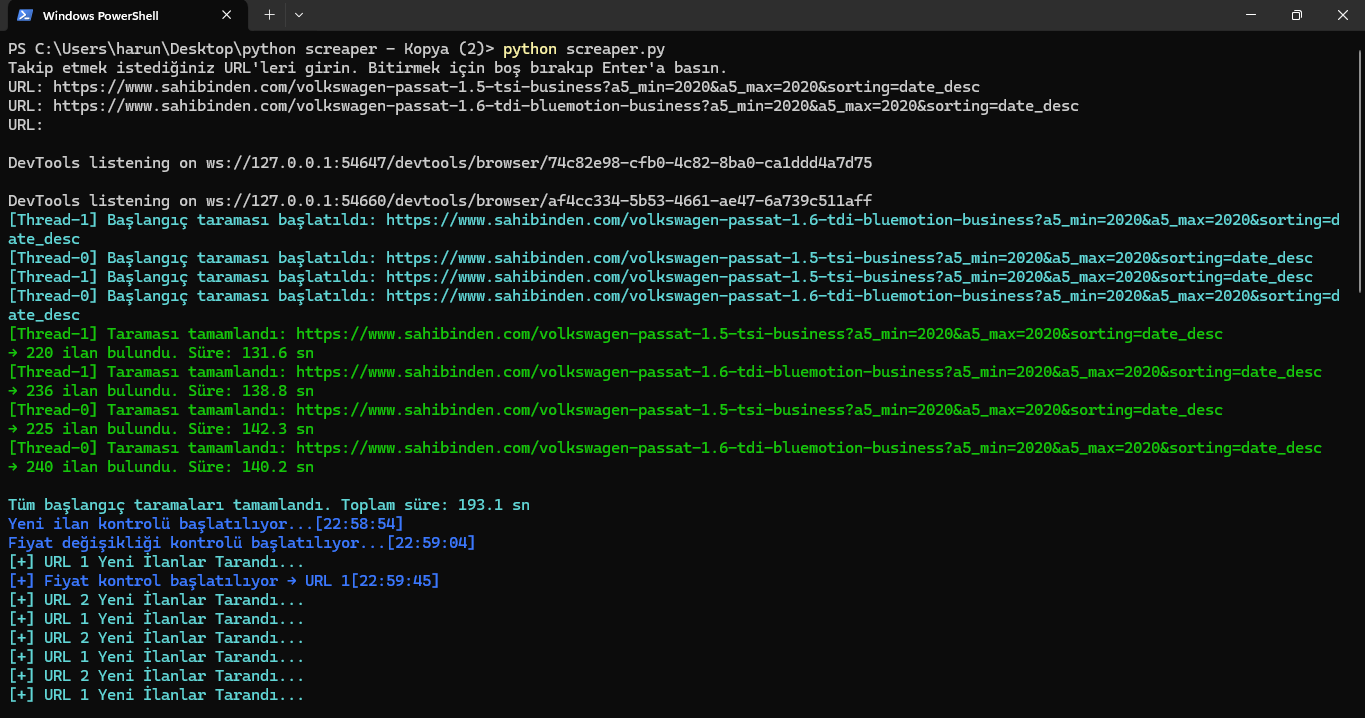Click the 'Yeni ilan kontrolü başlatılıyor' log line
This screenshot has width=1365, height=718.
coord(205,524)
